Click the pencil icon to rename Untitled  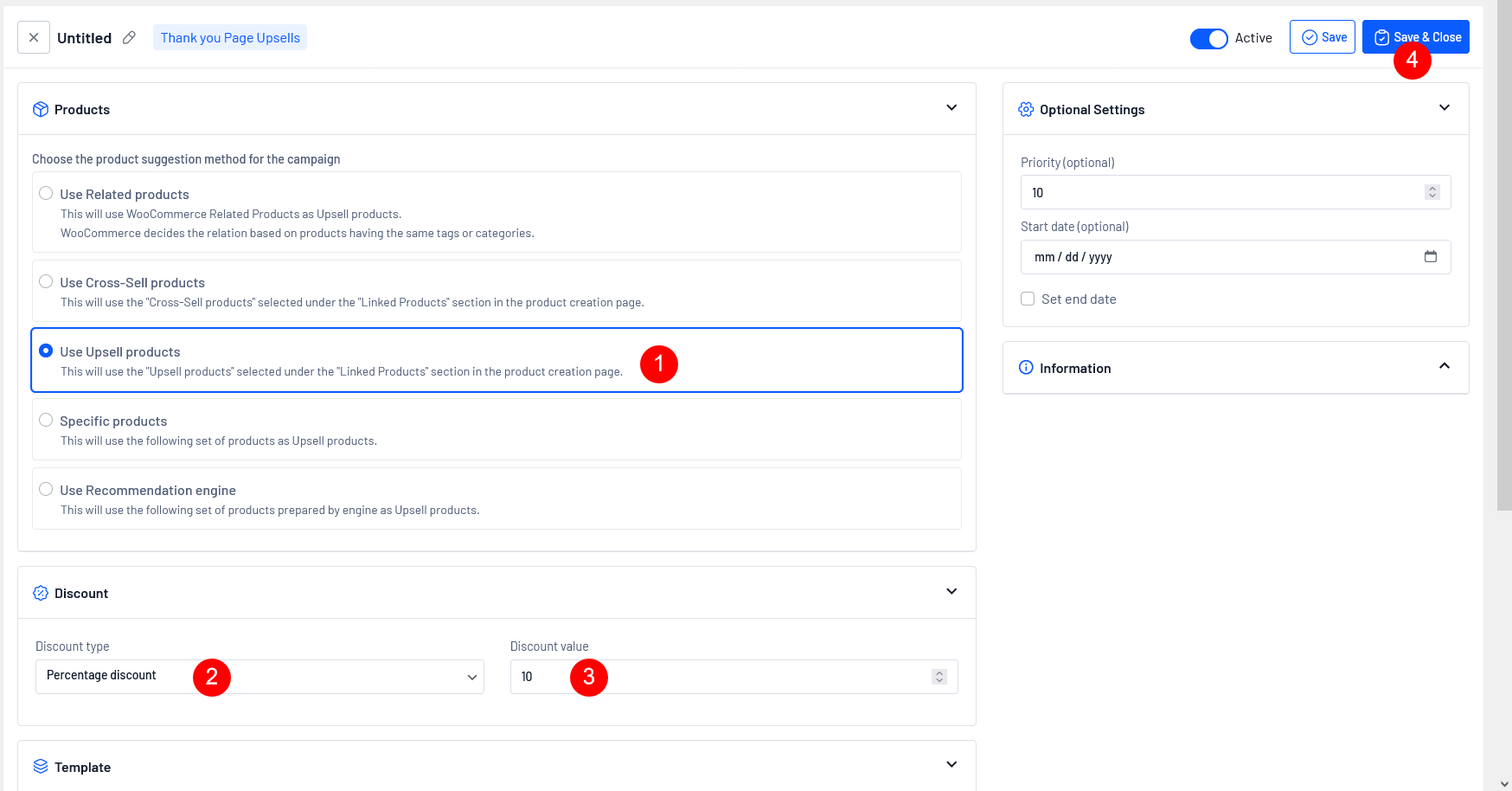tap(129, 37)
